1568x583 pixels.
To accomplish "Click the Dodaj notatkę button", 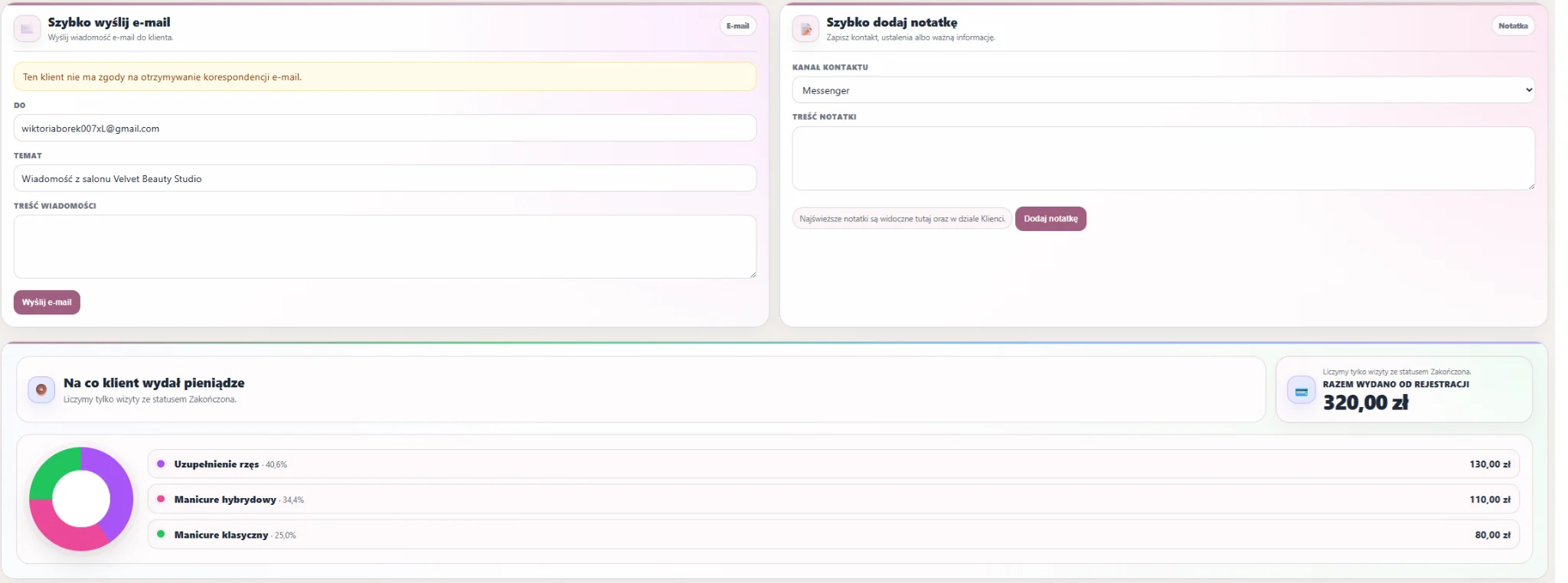I will click(1050, 219).
